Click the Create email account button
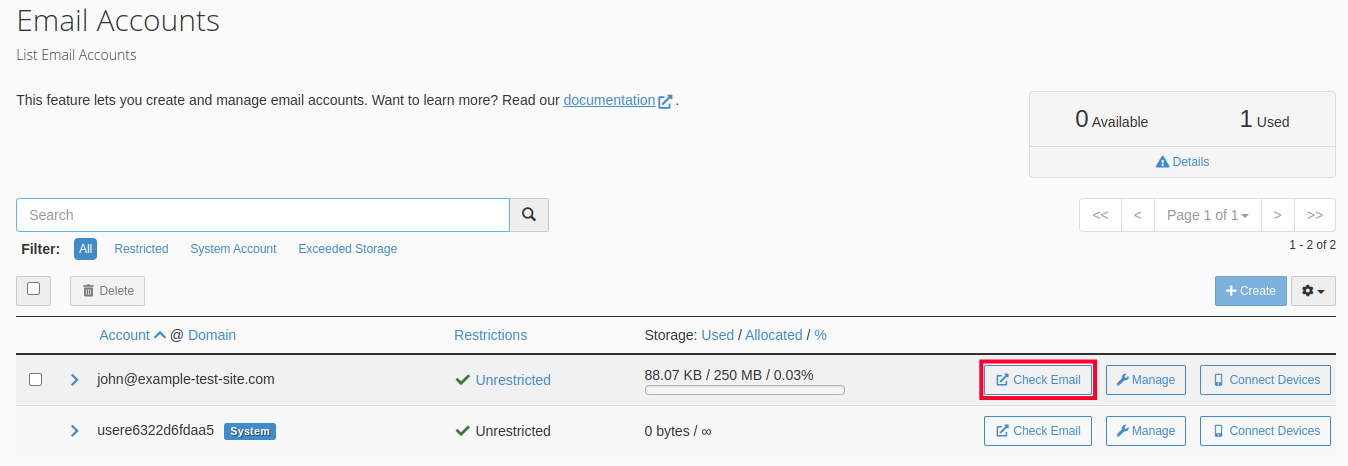This screenshot has height=466, width=1348. click(1250, 291)
